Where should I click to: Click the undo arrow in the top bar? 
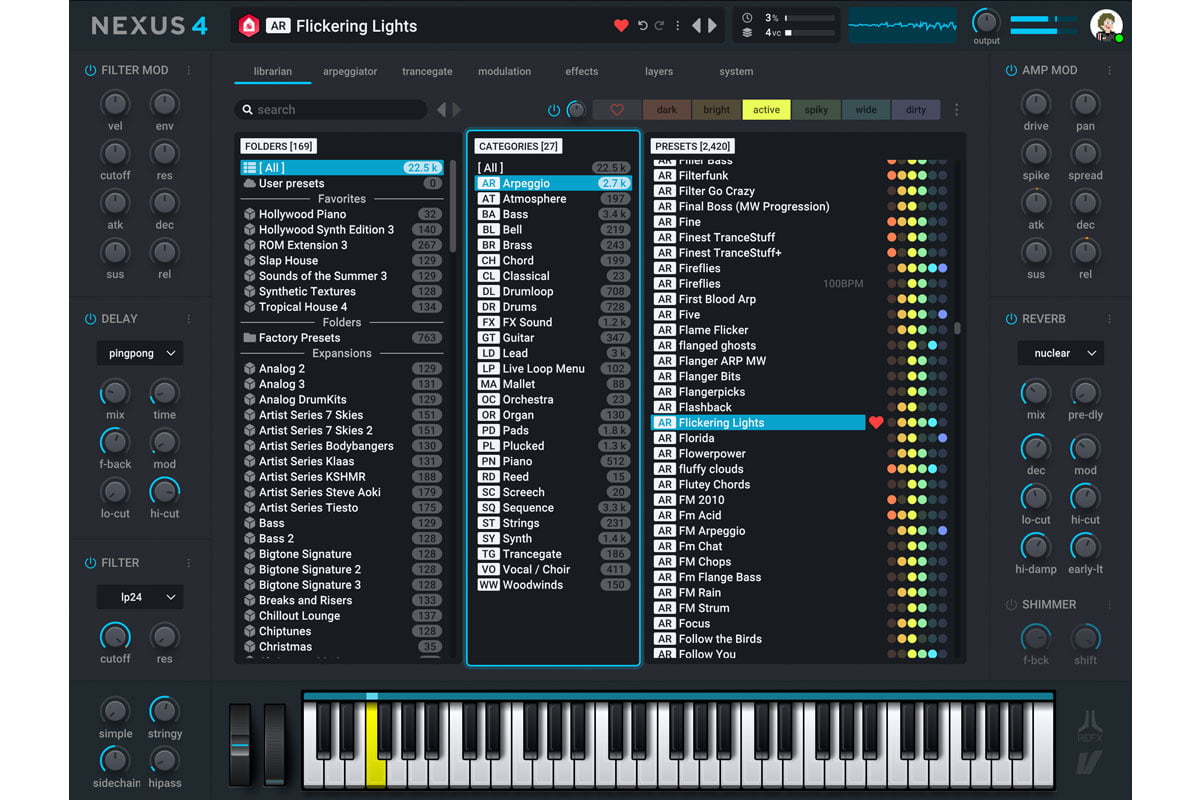tap(643, 26)
